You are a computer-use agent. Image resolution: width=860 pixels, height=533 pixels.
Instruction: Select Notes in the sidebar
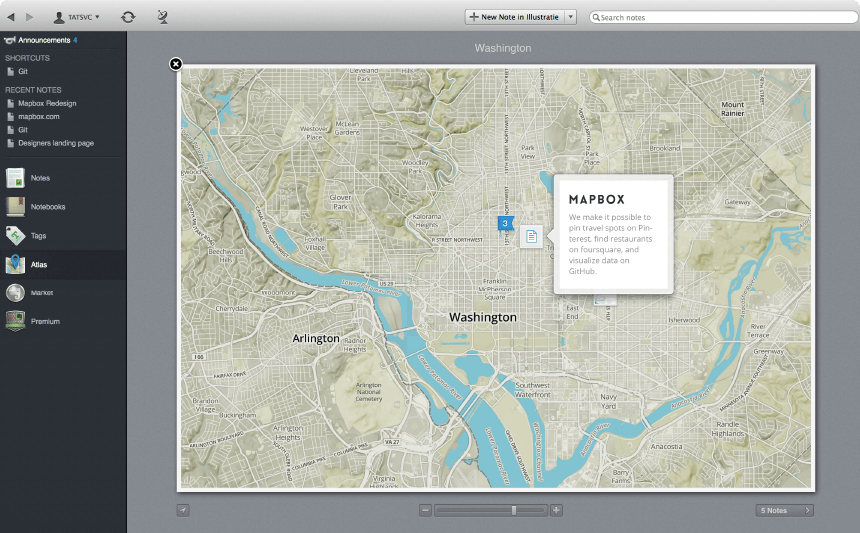[x=63, y=178]
